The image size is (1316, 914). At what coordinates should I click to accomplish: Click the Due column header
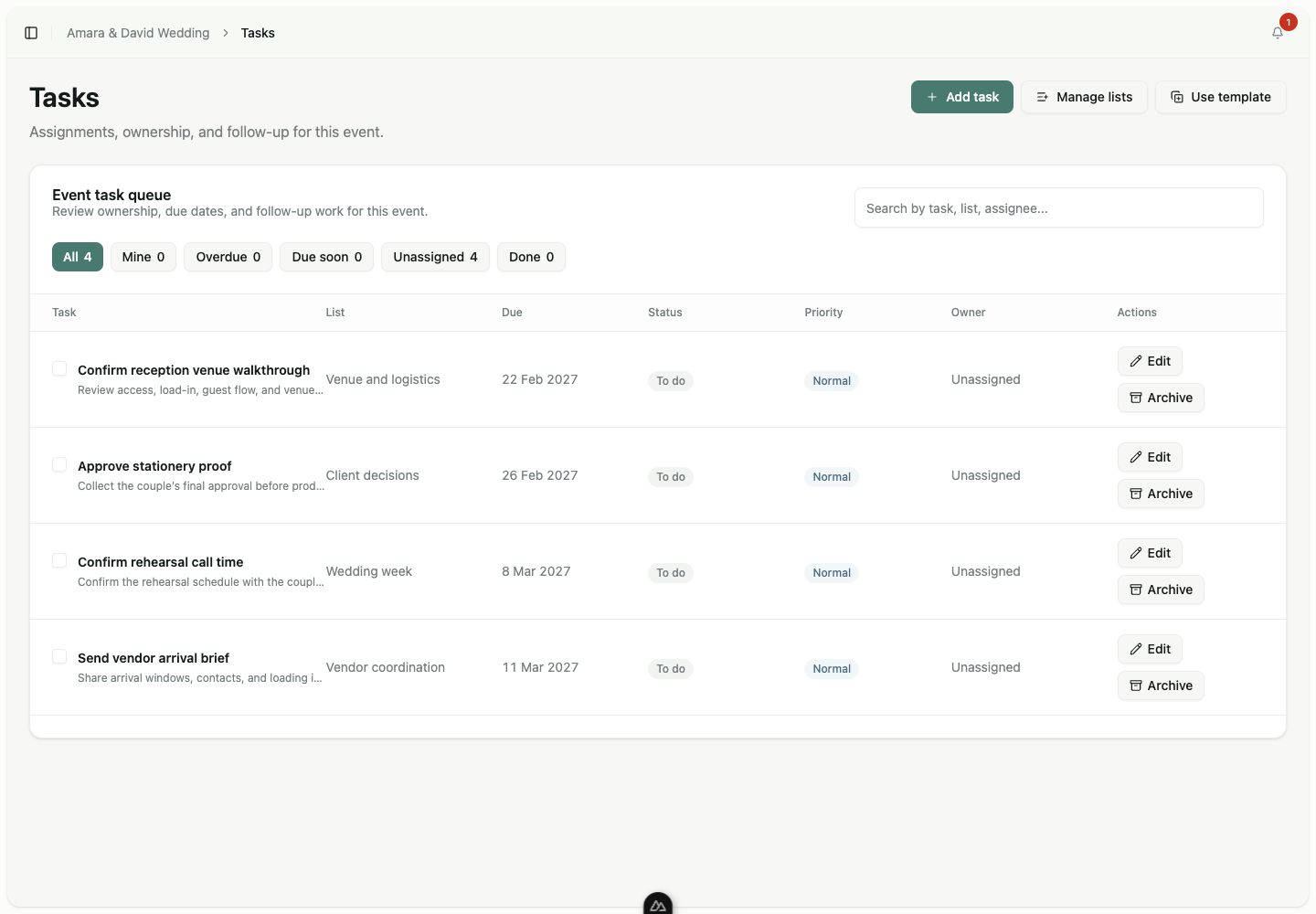tap(512, 313)
